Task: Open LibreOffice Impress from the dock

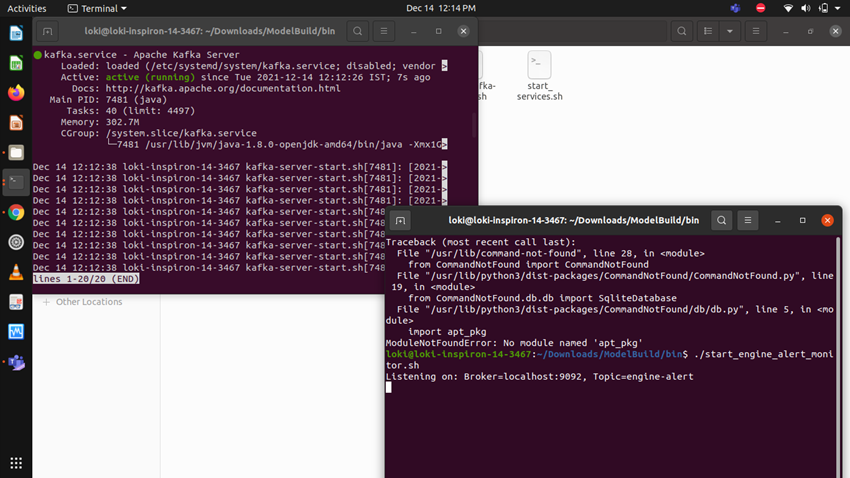Action: (16, 122)
